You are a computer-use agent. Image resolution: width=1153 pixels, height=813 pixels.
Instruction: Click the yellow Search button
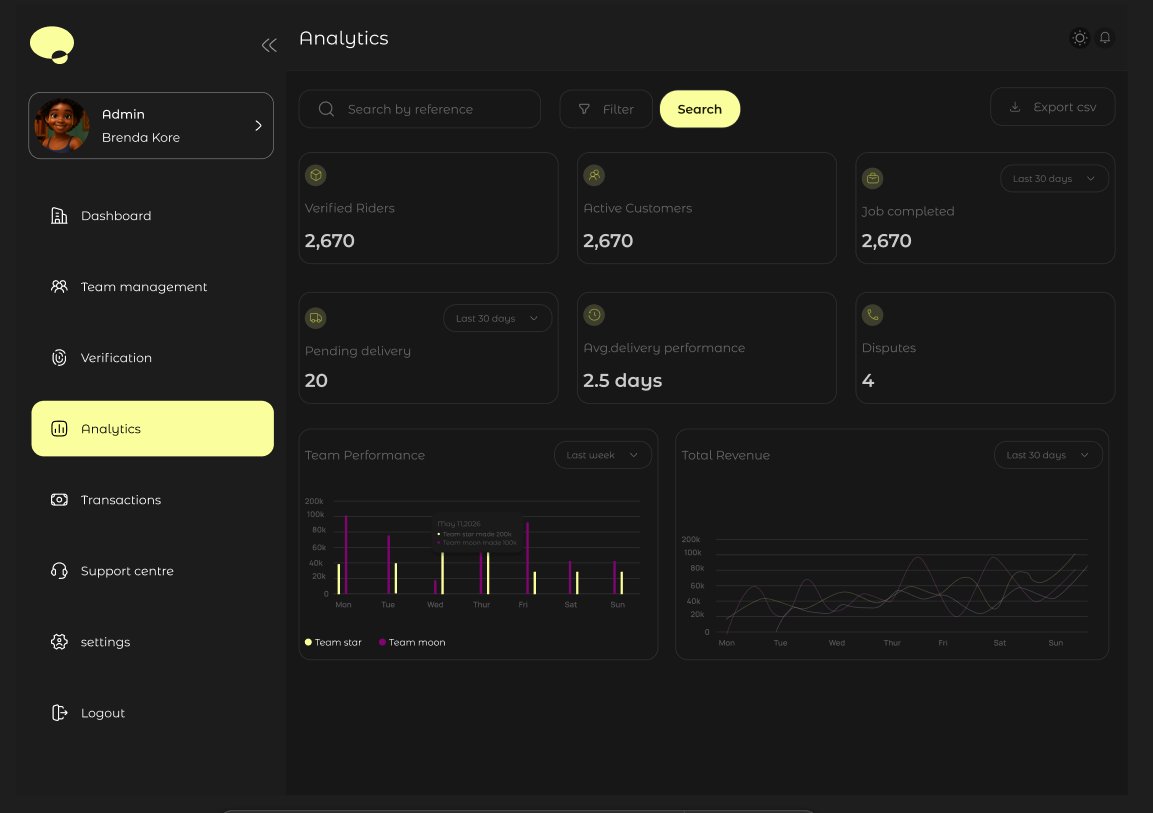699,109
